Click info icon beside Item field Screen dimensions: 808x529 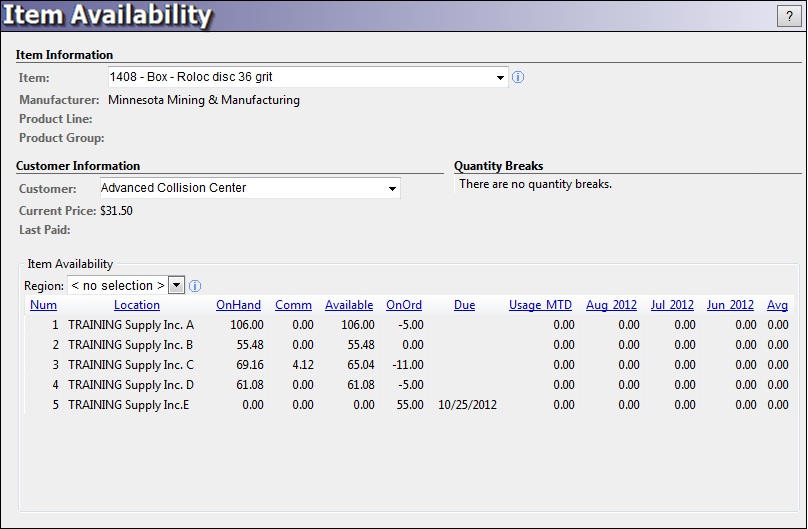(x=518, y=77)
